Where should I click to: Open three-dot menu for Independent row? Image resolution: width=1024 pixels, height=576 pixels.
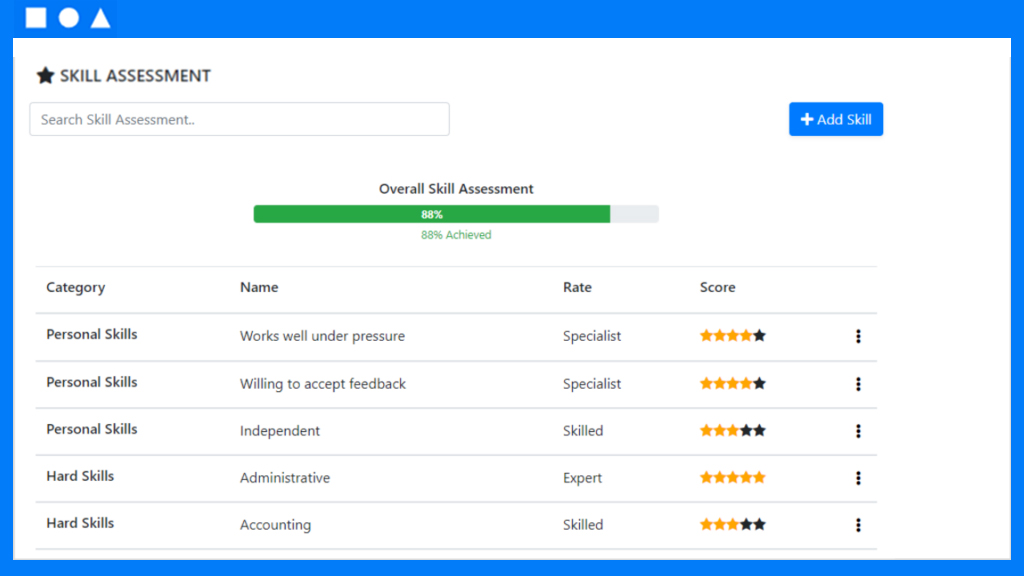click(858, 431)
